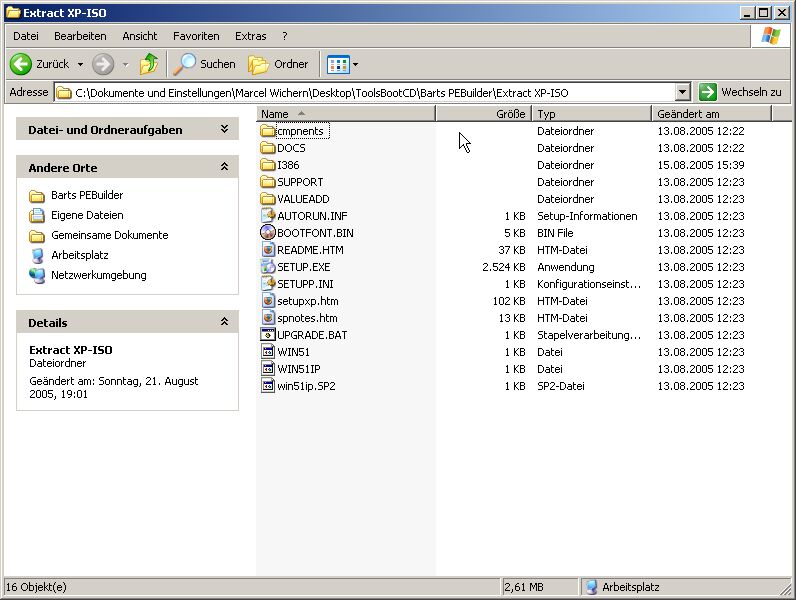Screen dimensions: 796x600
Task: Click the 'BIN File' type text
Action: (x=555, y=233)
